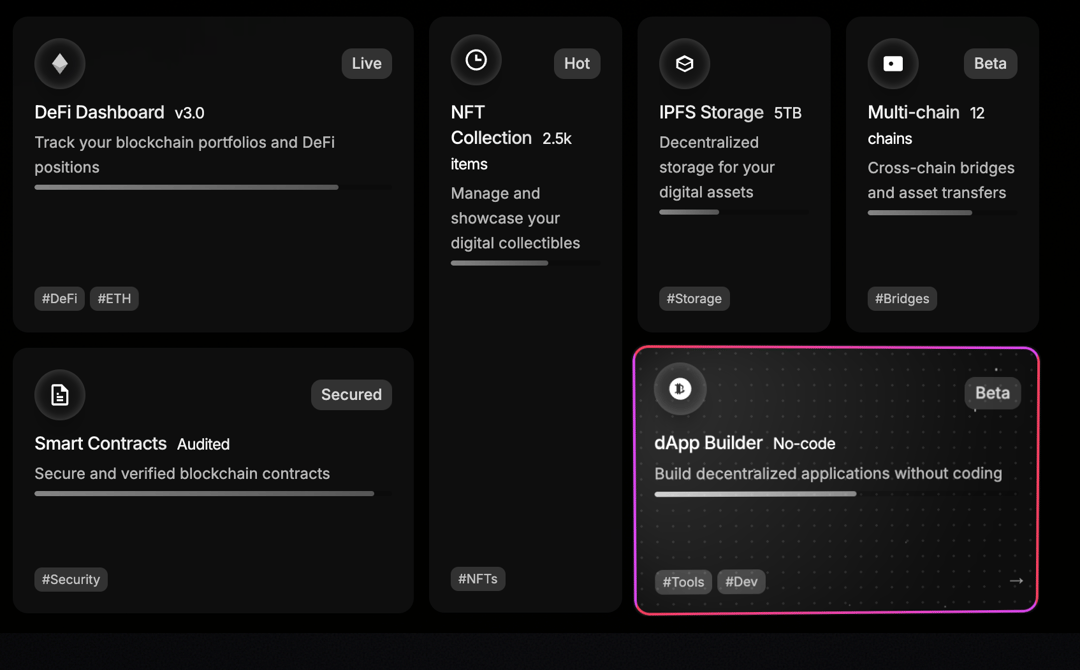Select the #Dev tag

pyautogui.click(x=741, y=582)
